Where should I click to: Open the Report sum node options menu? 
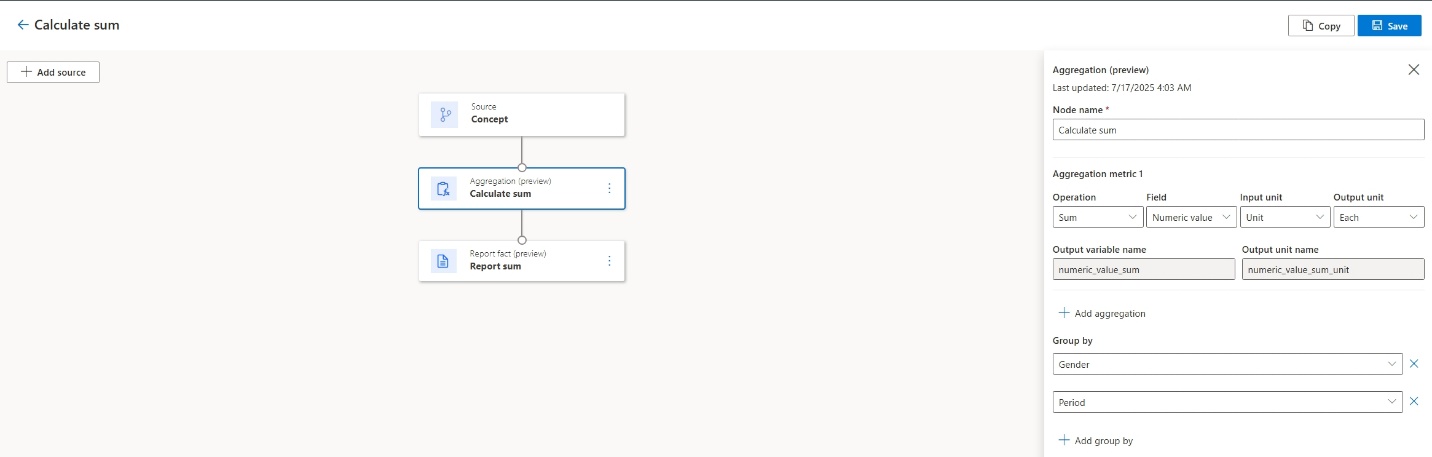pos(609,260)
